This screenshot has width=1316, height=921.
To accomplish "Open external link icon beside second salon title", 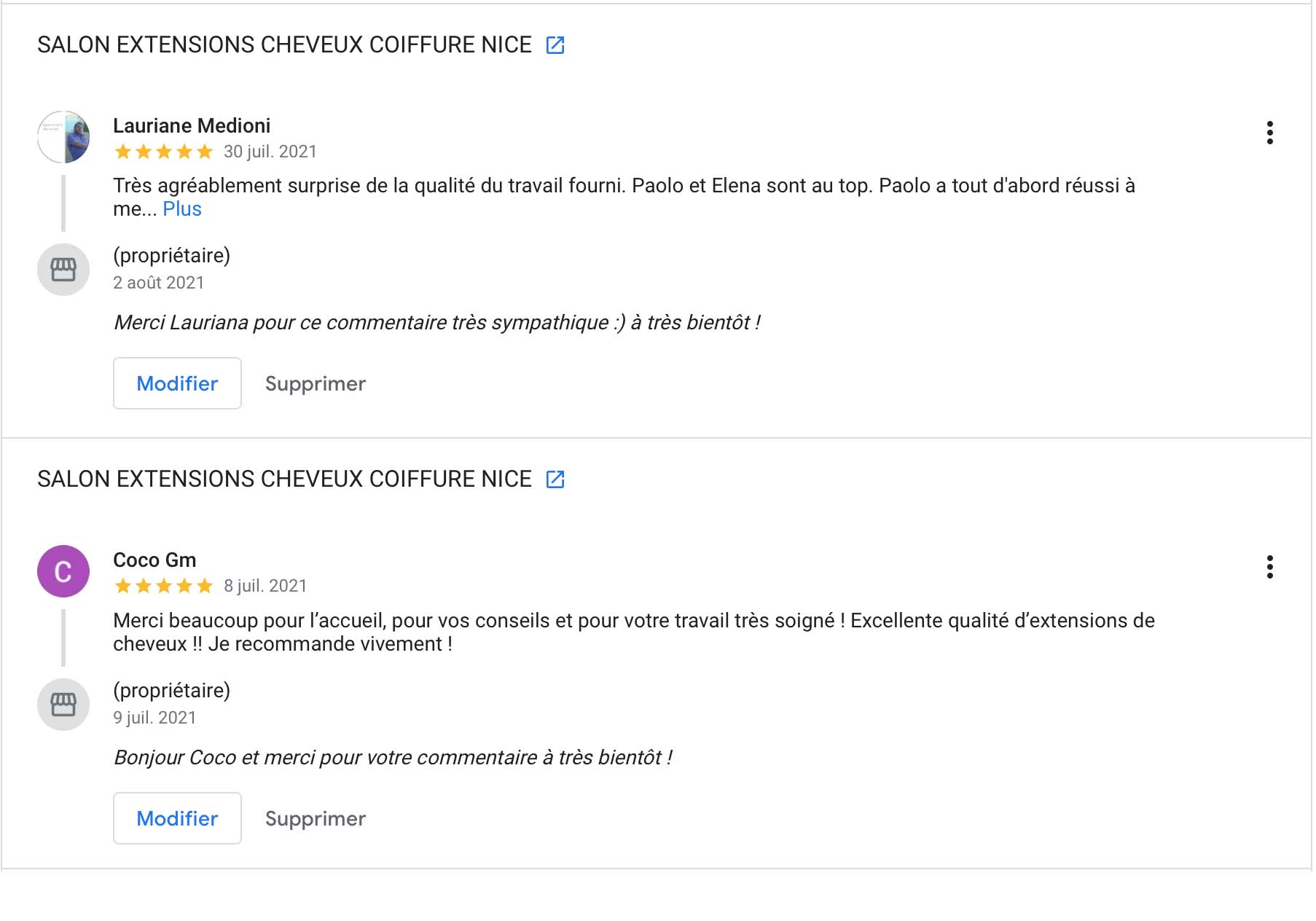I will (x=555, y=479).
